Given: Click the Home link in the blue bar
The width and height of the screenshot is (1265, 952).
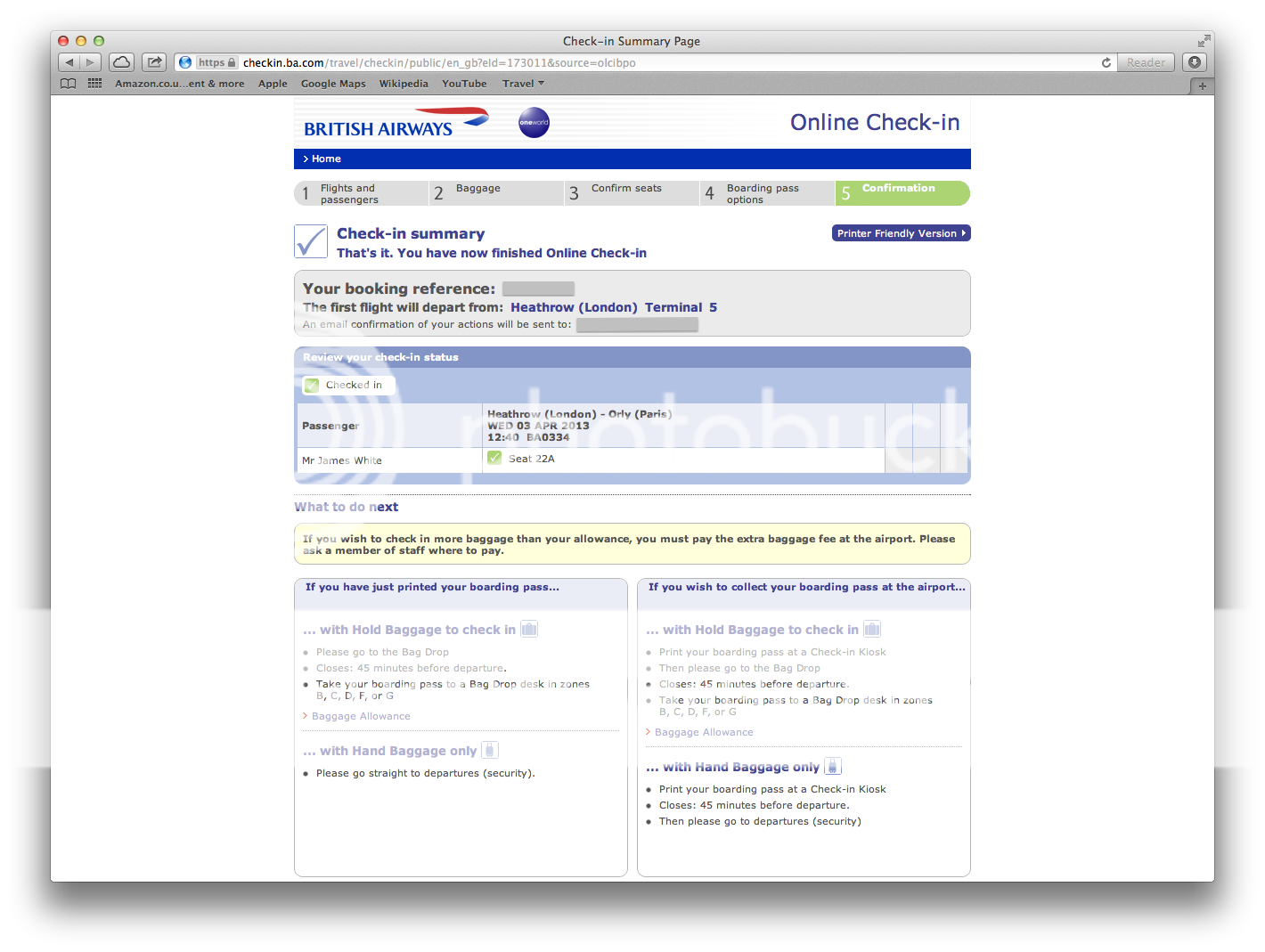Looking at the screenshot, I should pyautogui.click(x=326, y=159).
